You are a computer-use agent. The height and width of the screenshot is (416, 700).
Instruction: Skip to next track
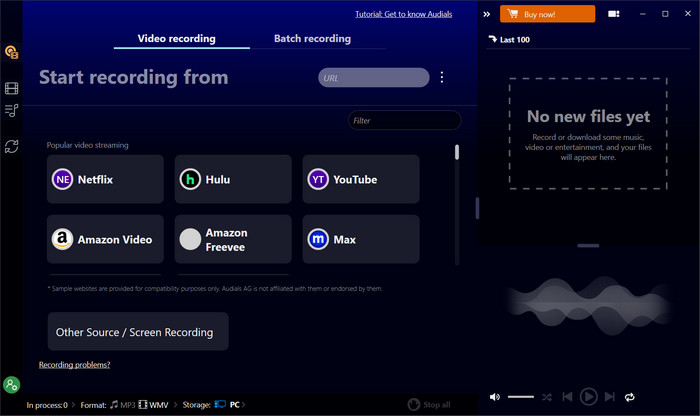click(610, 397)
